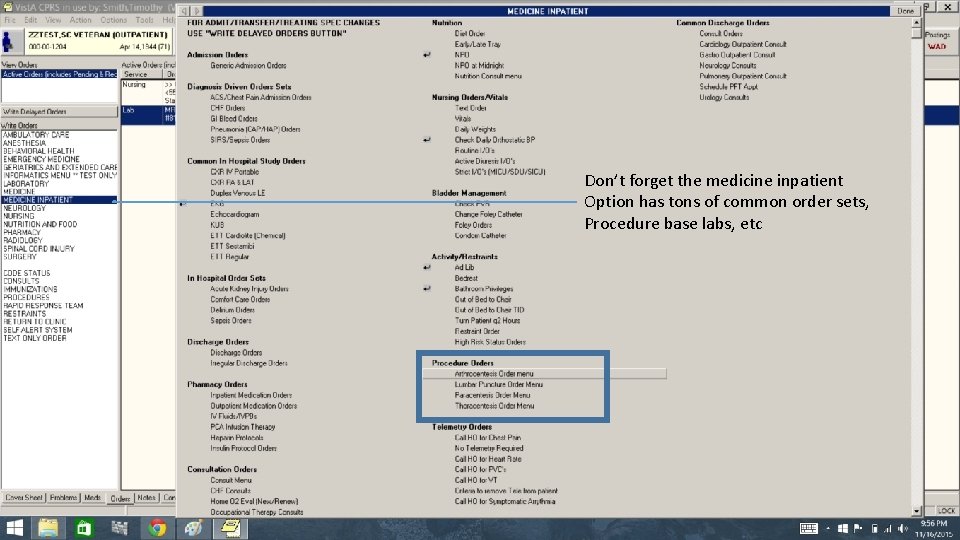Switch to the Notes tab
This screenshot has height=540, width=960.
(146, 498)
